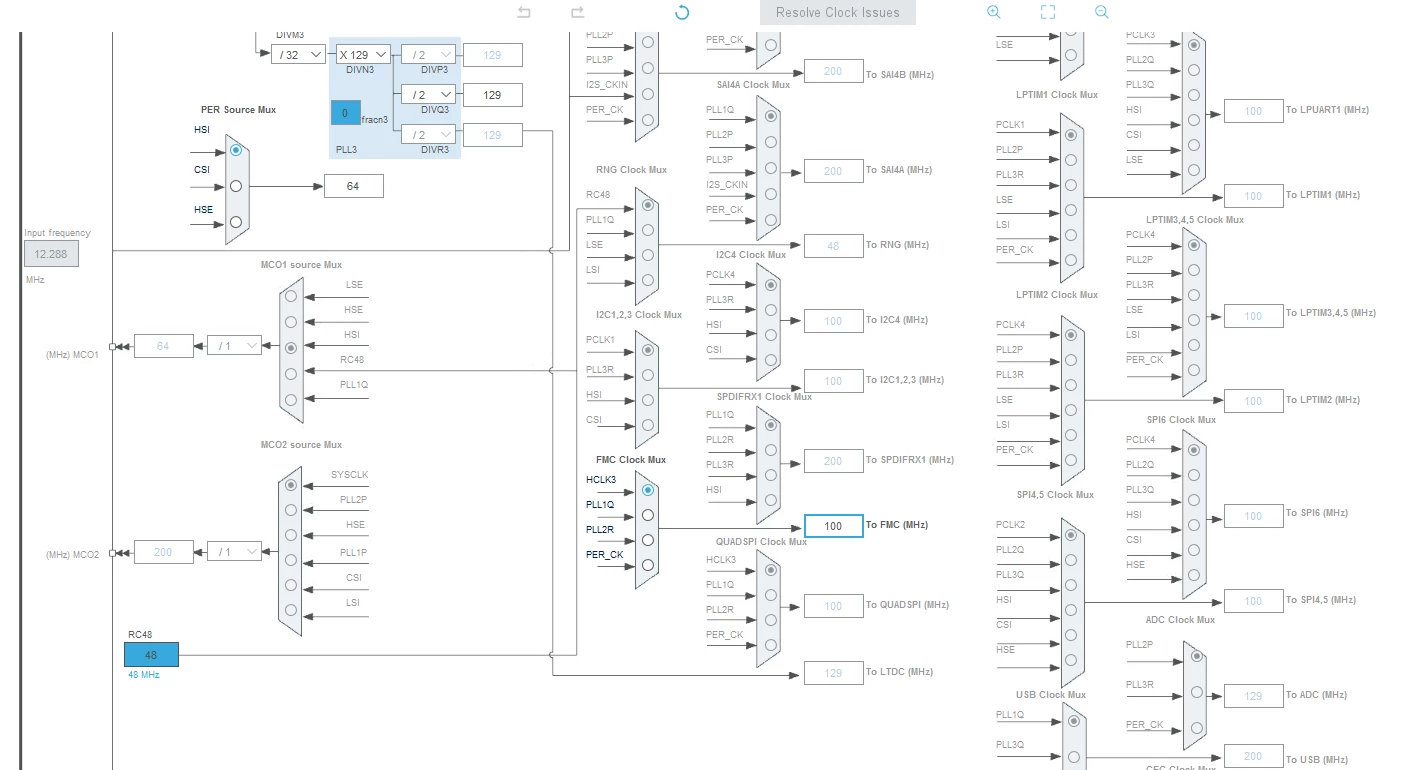Select HCLK3 in FMC Clock Mux

coord(648,490)
